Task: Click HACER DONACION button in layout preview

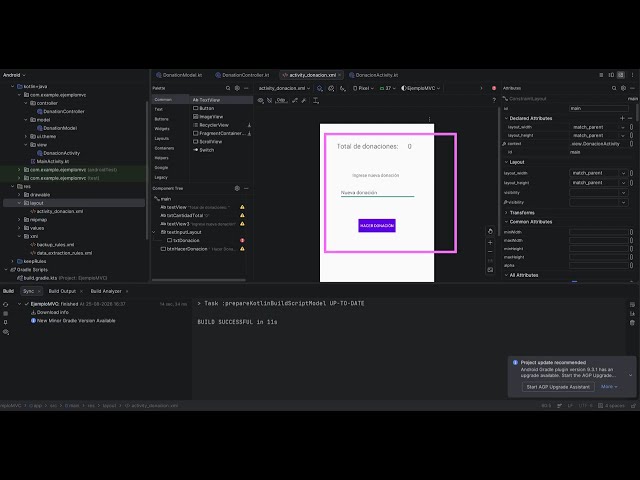Action: 377,226
